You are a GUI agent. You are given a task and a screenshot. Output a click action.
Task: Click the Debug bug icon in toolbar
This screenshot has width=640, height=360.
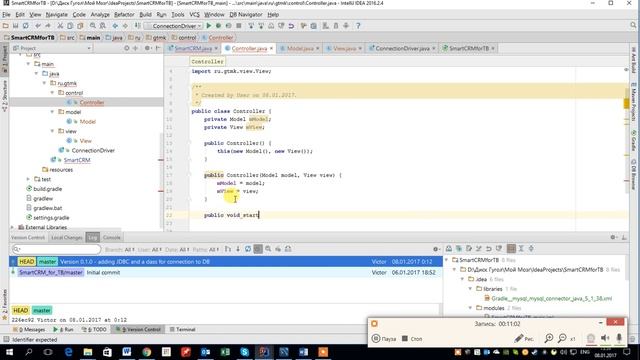[x=218, y=26]
